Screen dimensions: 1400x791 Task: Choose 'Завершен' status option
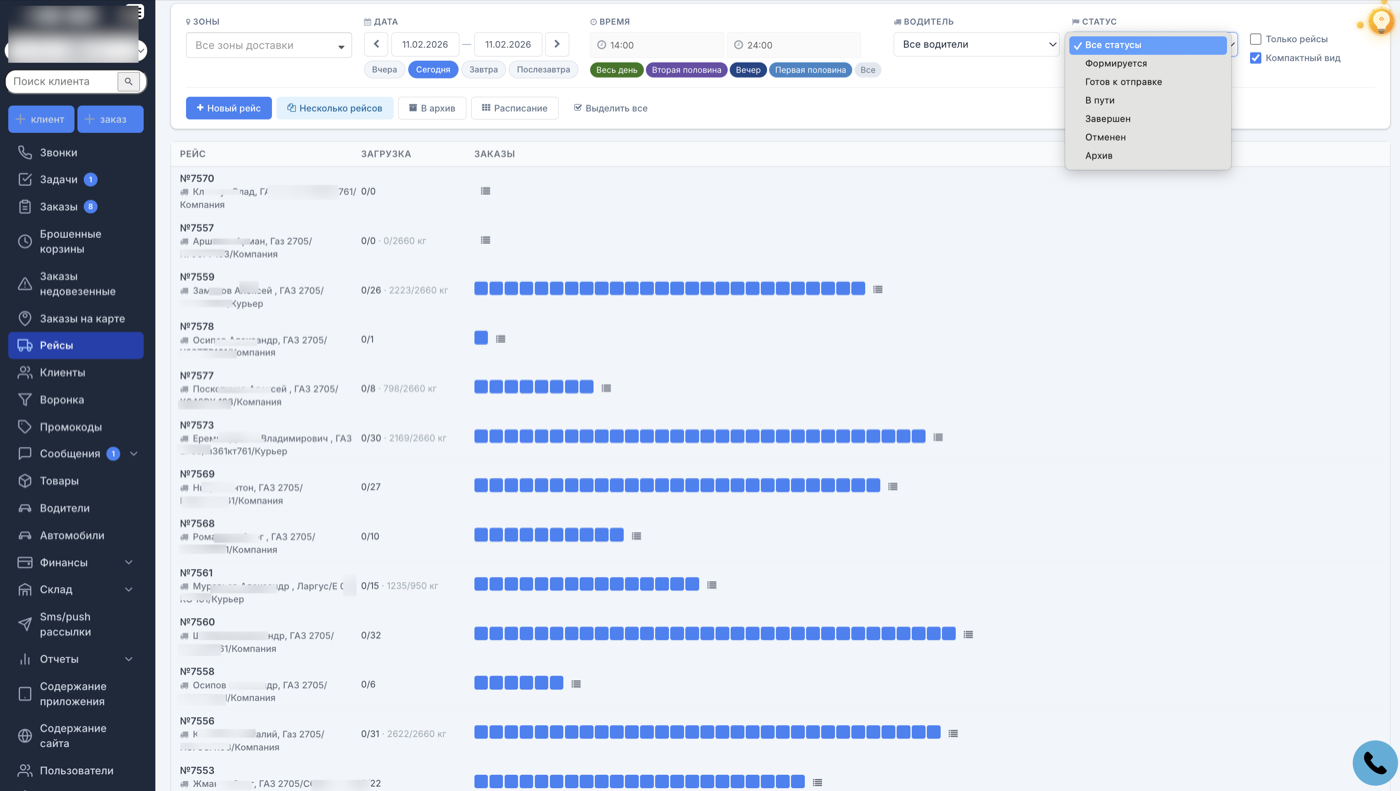(1108, 119)
